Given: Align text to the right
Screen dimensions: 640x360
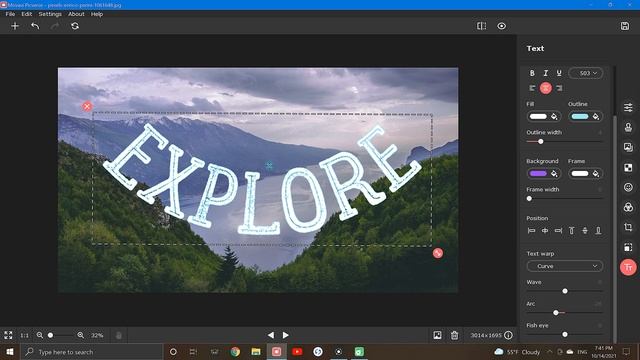Looking at the screenshot, I should 559,88.
